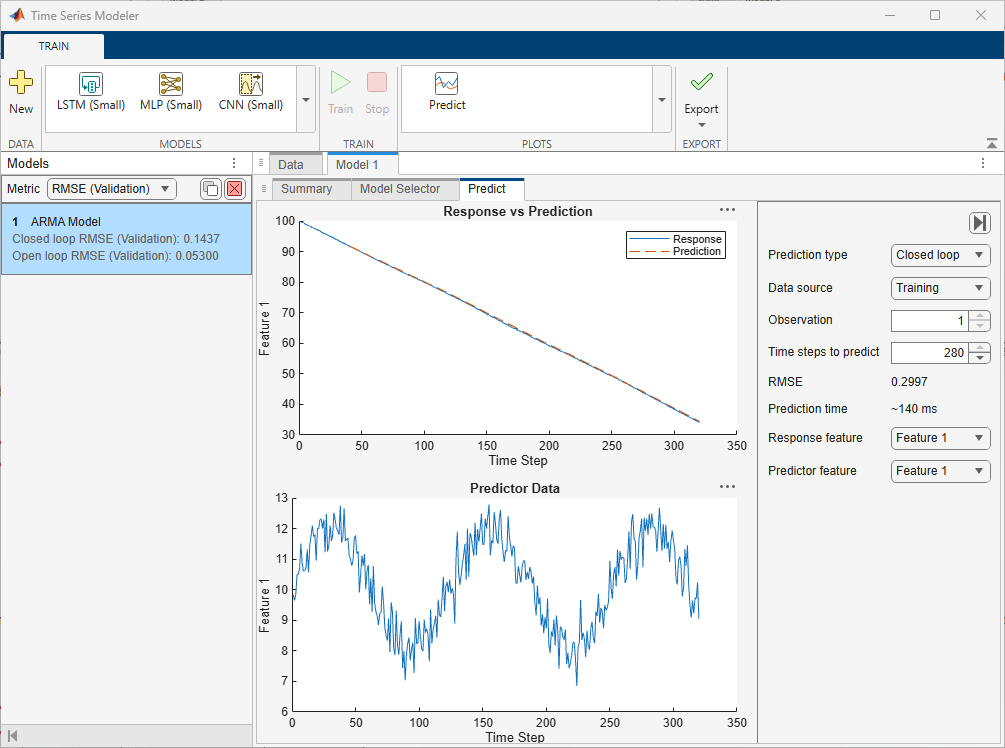
Task: Collapse the prediction options side panel
Action: click(979, 223)
